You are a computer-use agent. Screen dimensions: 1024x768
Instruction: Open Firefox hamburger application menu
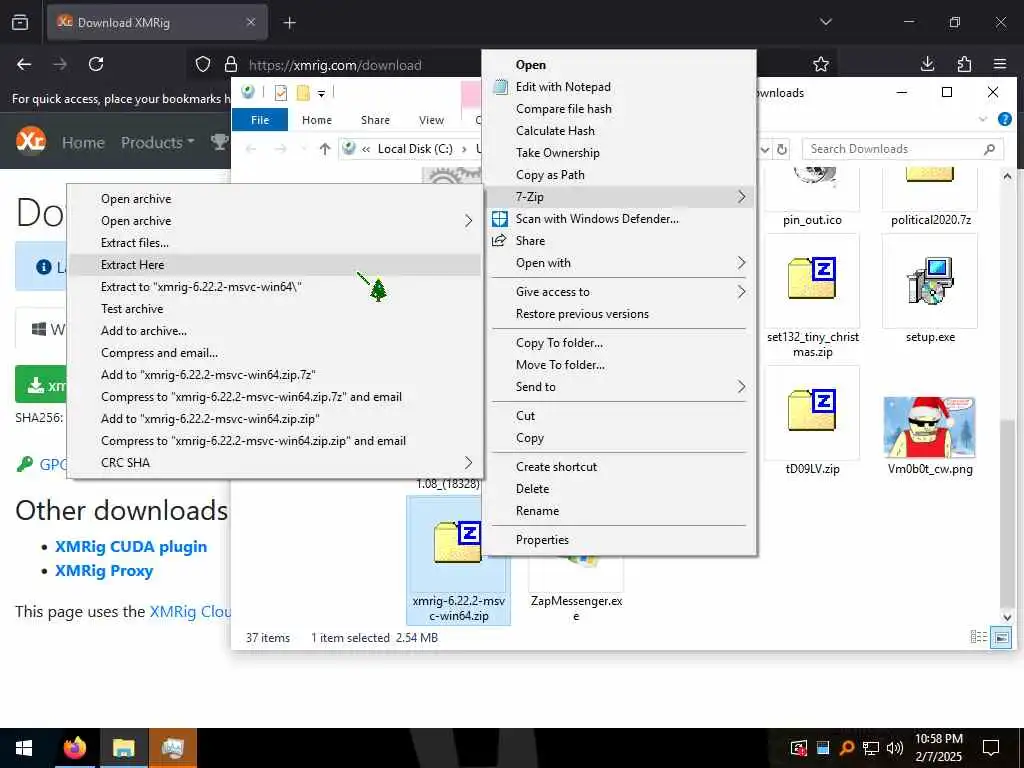(x=1000, y=64)
